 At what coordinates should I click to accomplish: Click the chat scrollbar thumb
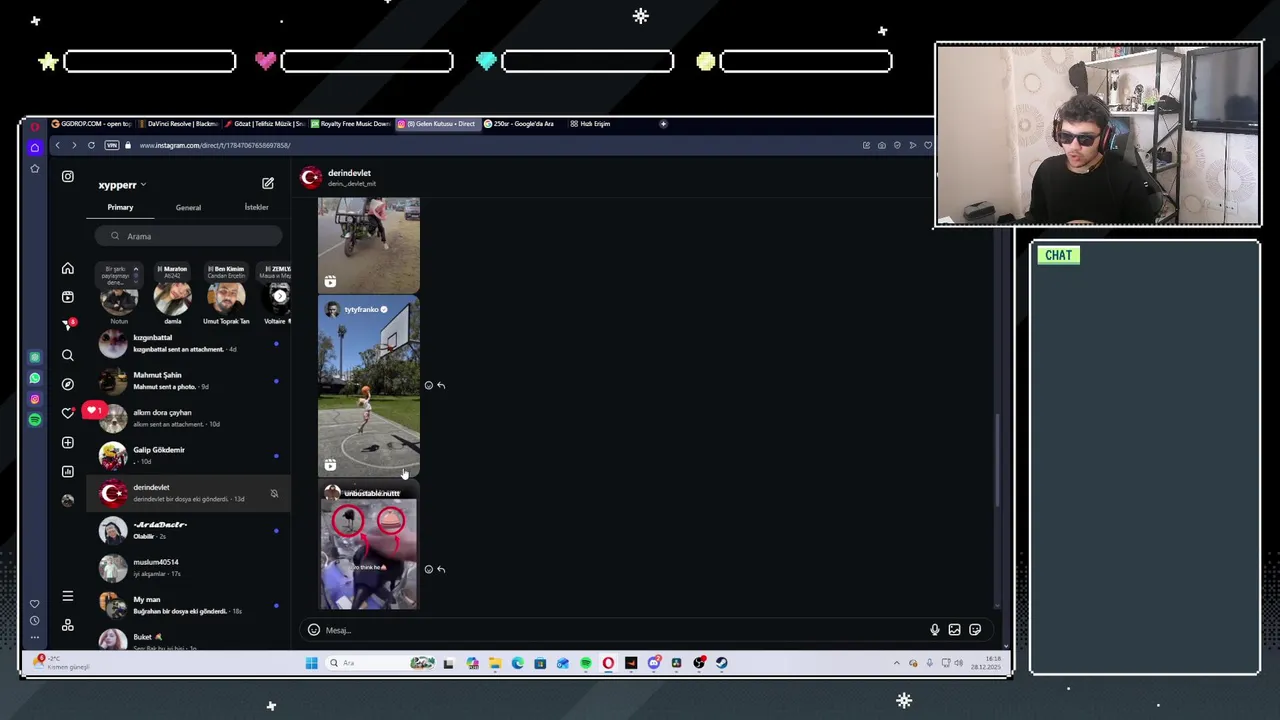click(x=996, y=460)
